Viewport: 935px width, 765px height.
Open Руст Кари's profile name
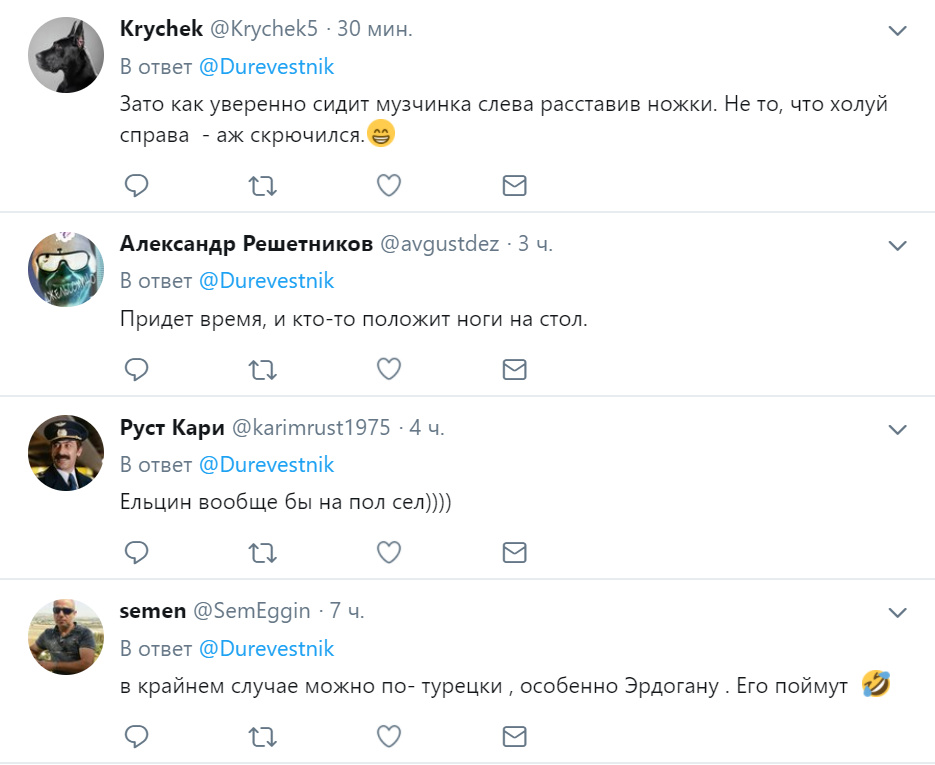point(171,428)
